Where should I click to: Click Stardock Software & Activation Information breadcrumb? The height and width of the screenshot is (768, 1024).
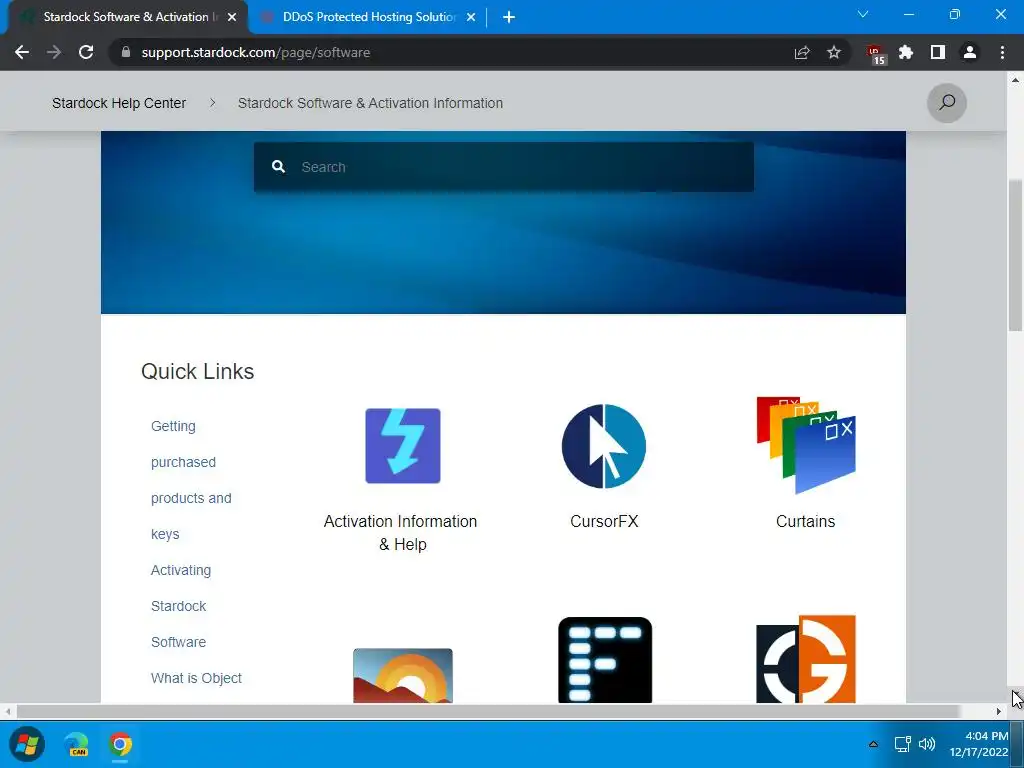point(370,103)
